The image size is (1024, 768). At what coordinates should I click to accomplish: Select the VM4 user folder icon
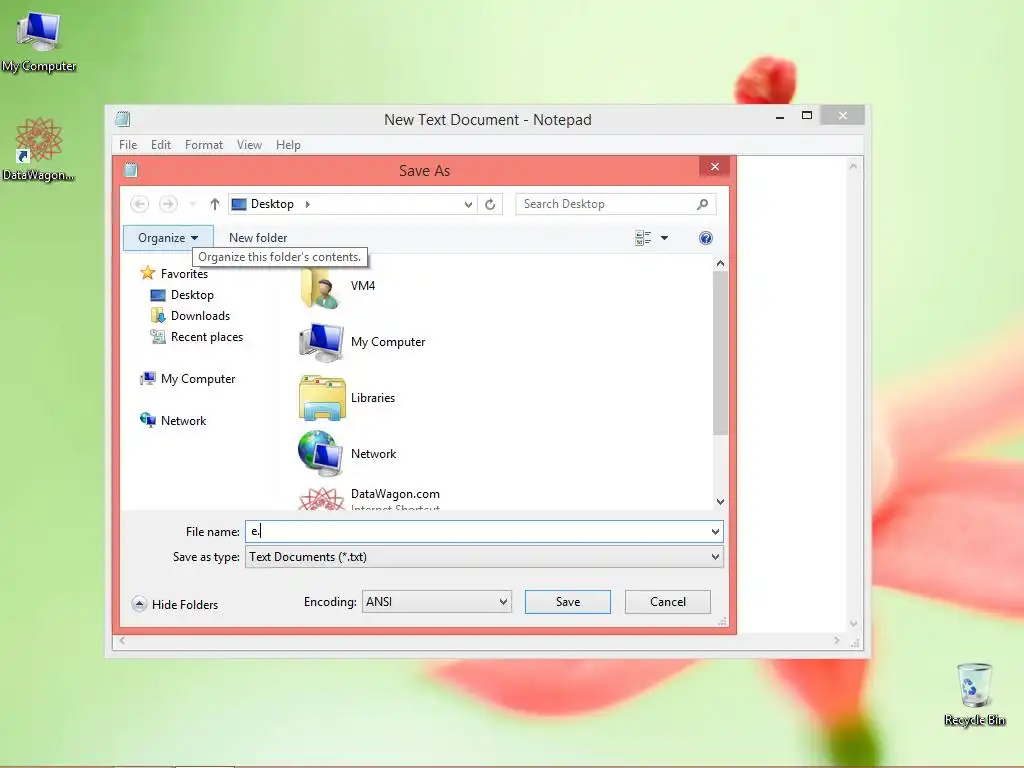point(320,288)
